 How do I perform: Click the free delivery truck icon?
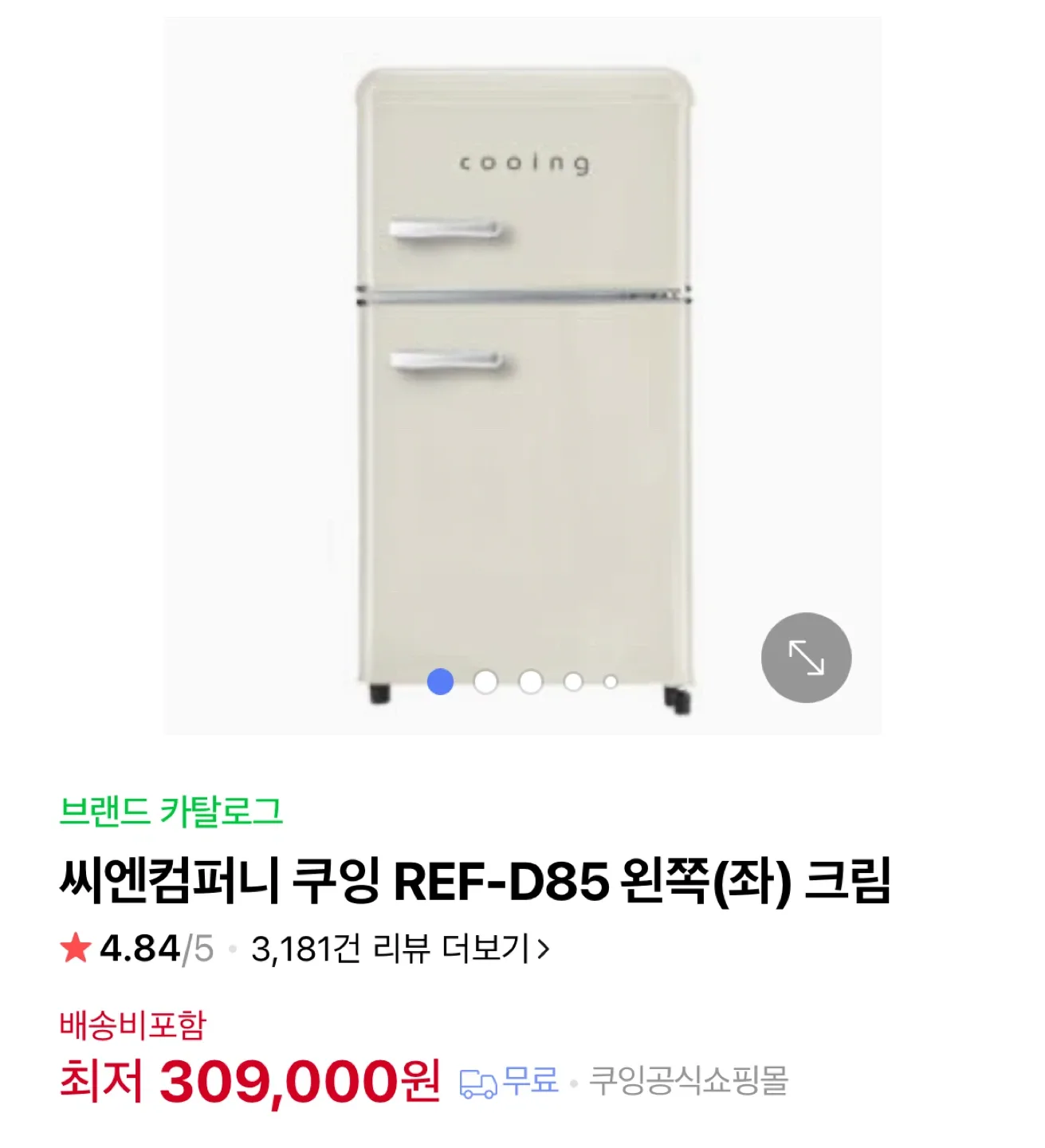(x=477, y=1084)
